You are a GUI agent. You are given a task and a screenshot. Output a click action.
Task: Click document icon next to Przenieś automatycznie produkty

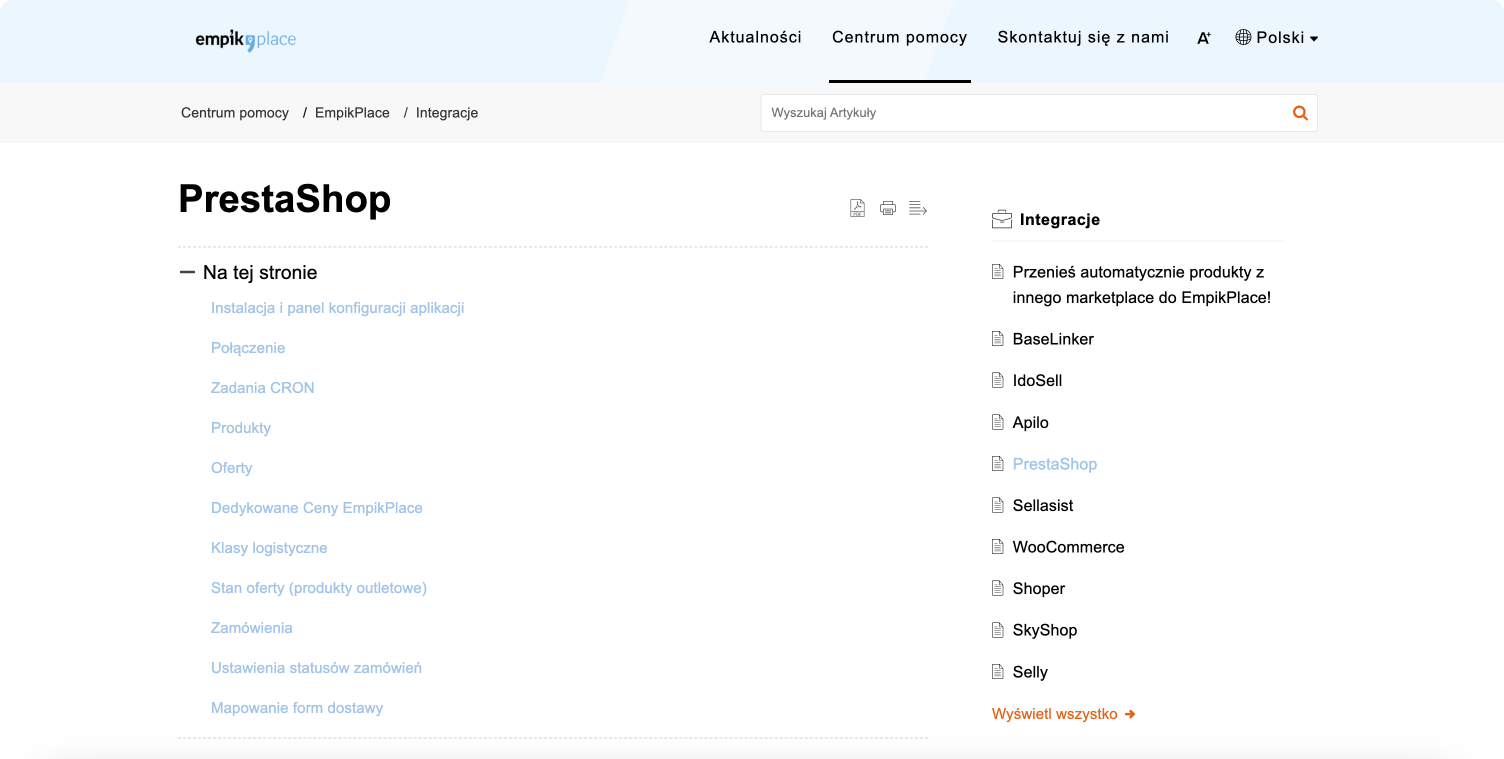(x=997, y=272)
